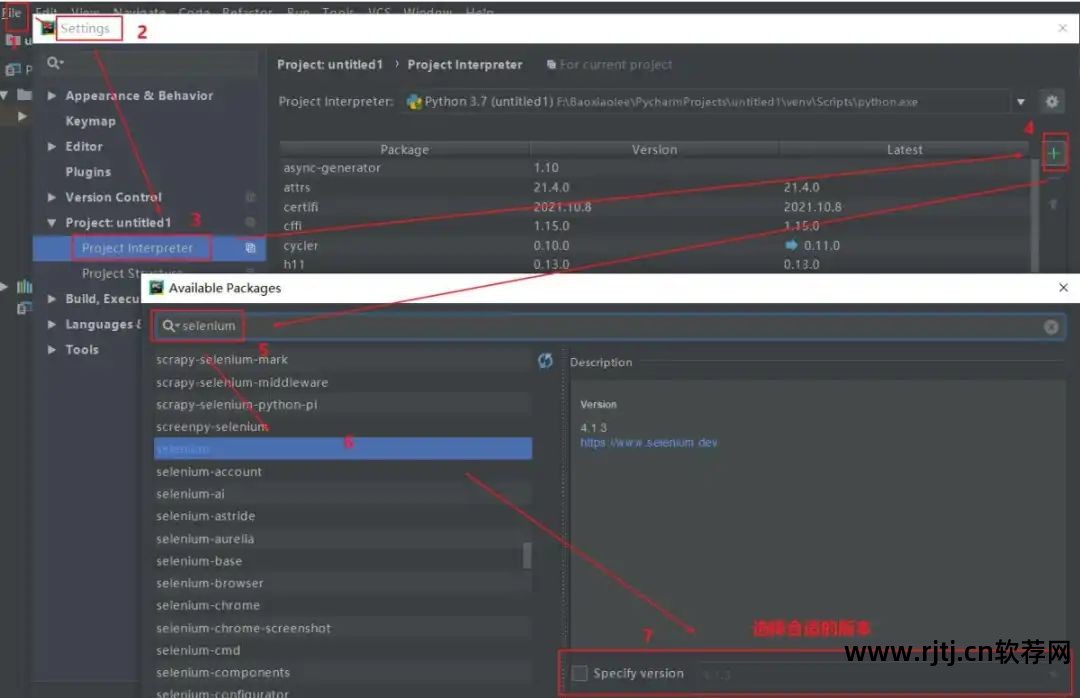Select cycler row in packages table
The width and height of the screenshot is (1080, 698).
654,245
